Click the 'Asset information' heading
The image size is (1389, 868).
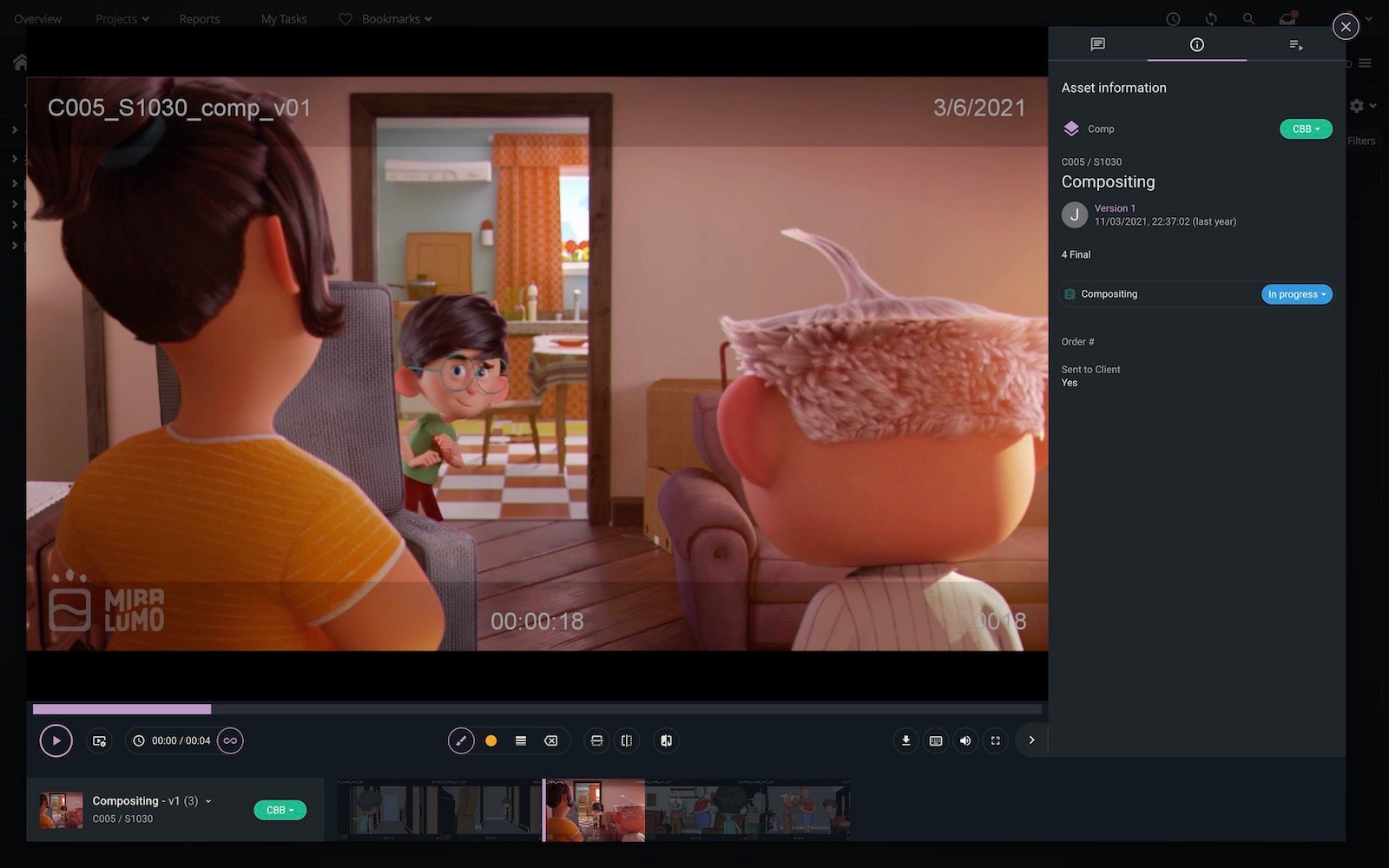click(1114, 88)
